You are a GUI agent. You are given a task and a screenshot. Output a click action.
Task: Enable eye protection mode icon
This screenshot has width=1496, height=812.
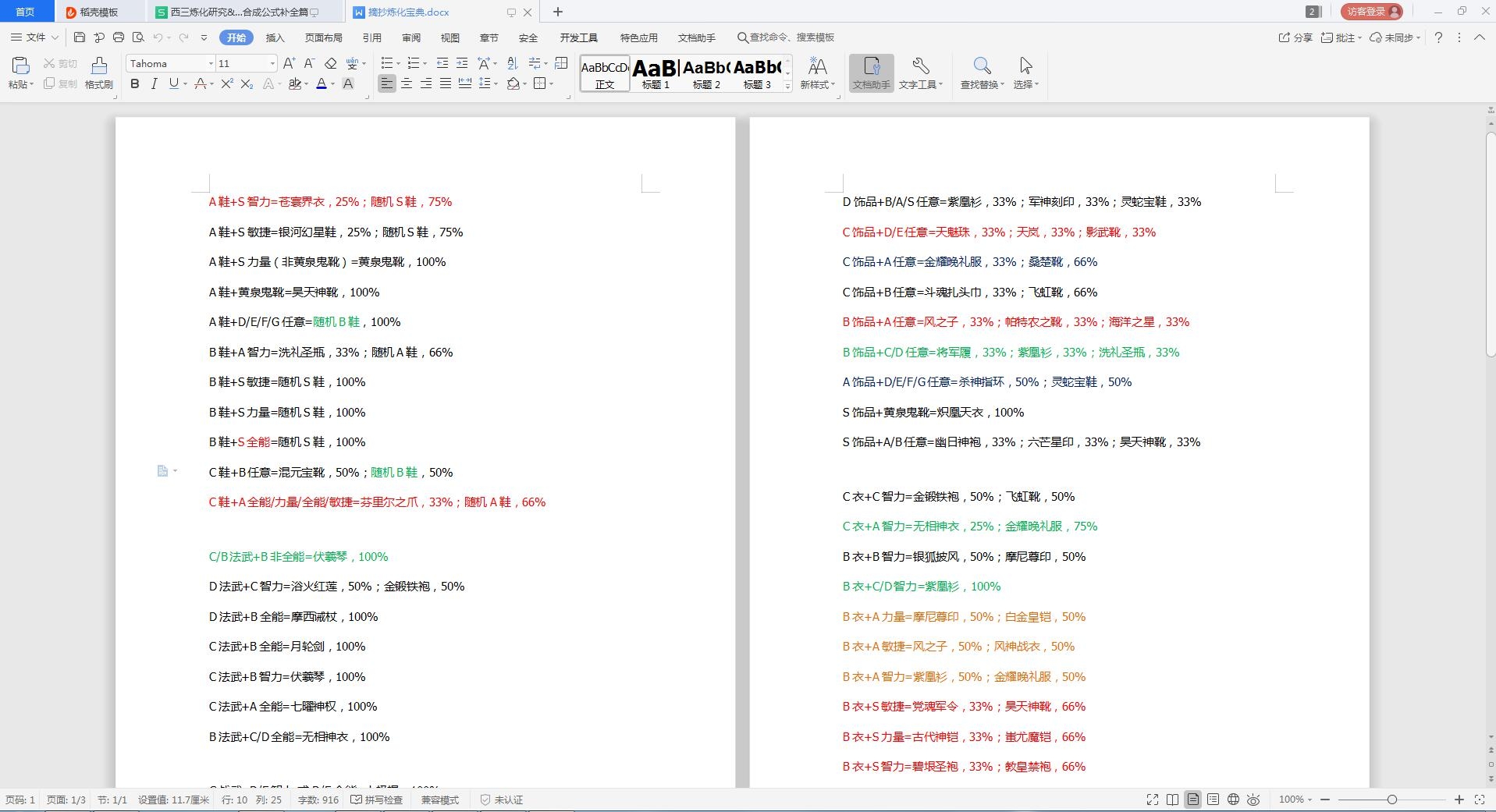(x=1253, y=800)
